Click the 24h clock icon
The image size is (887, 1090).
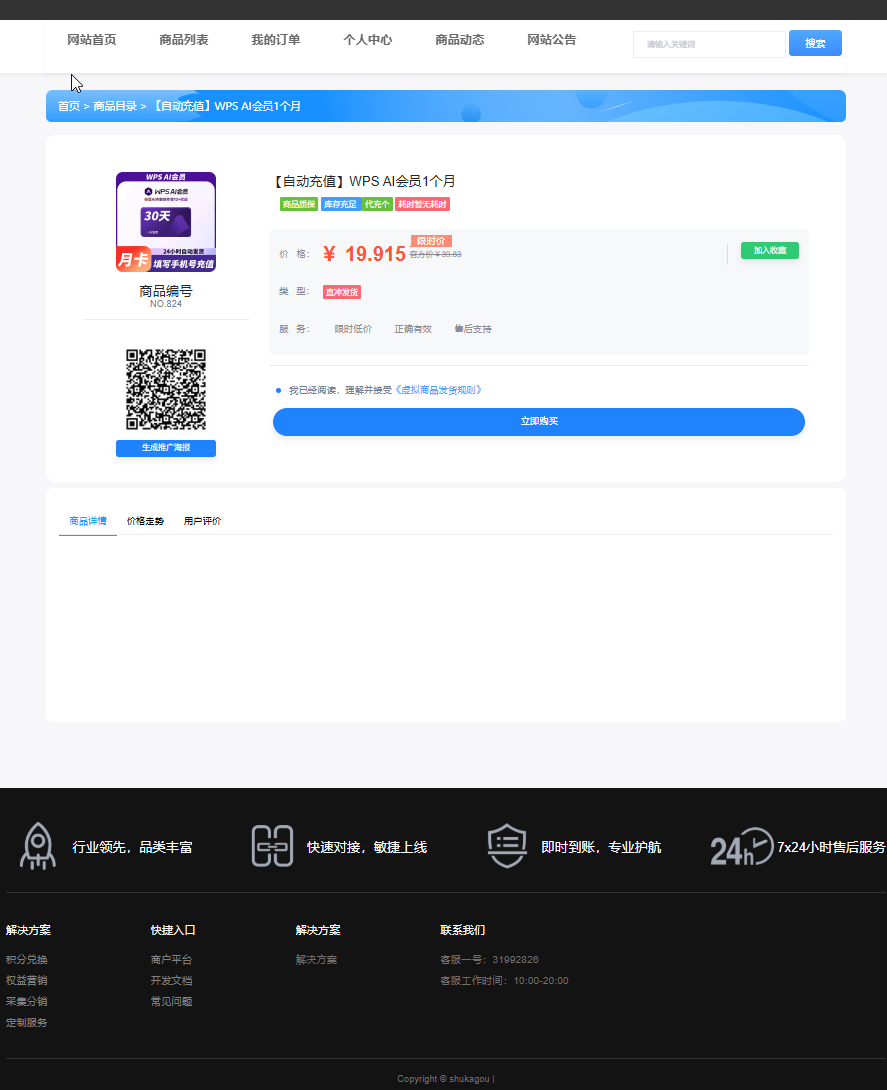pyautogui.click(x=742, y=847)
